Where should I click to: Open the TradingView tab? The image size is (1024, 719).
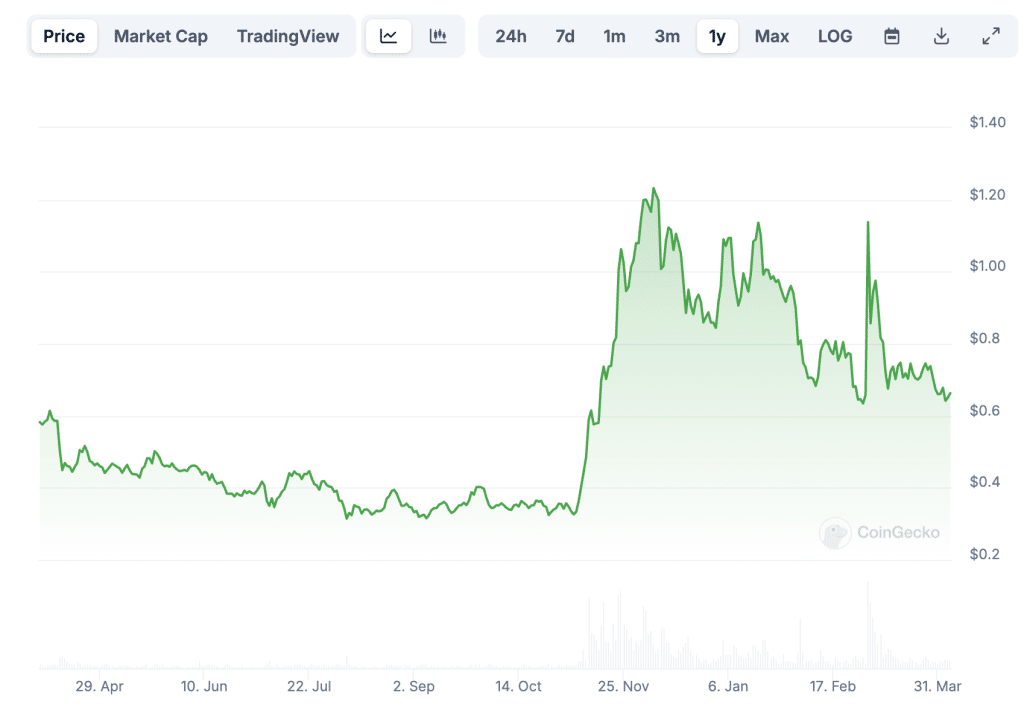(x=288, y=36)
